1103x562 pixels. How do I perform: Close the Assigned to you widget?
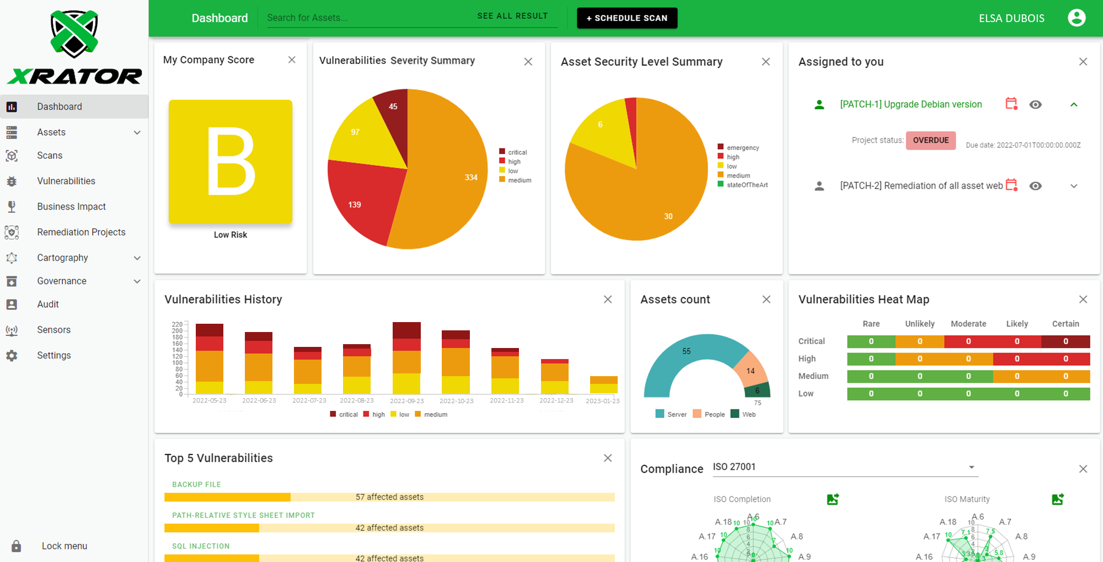1083,62
